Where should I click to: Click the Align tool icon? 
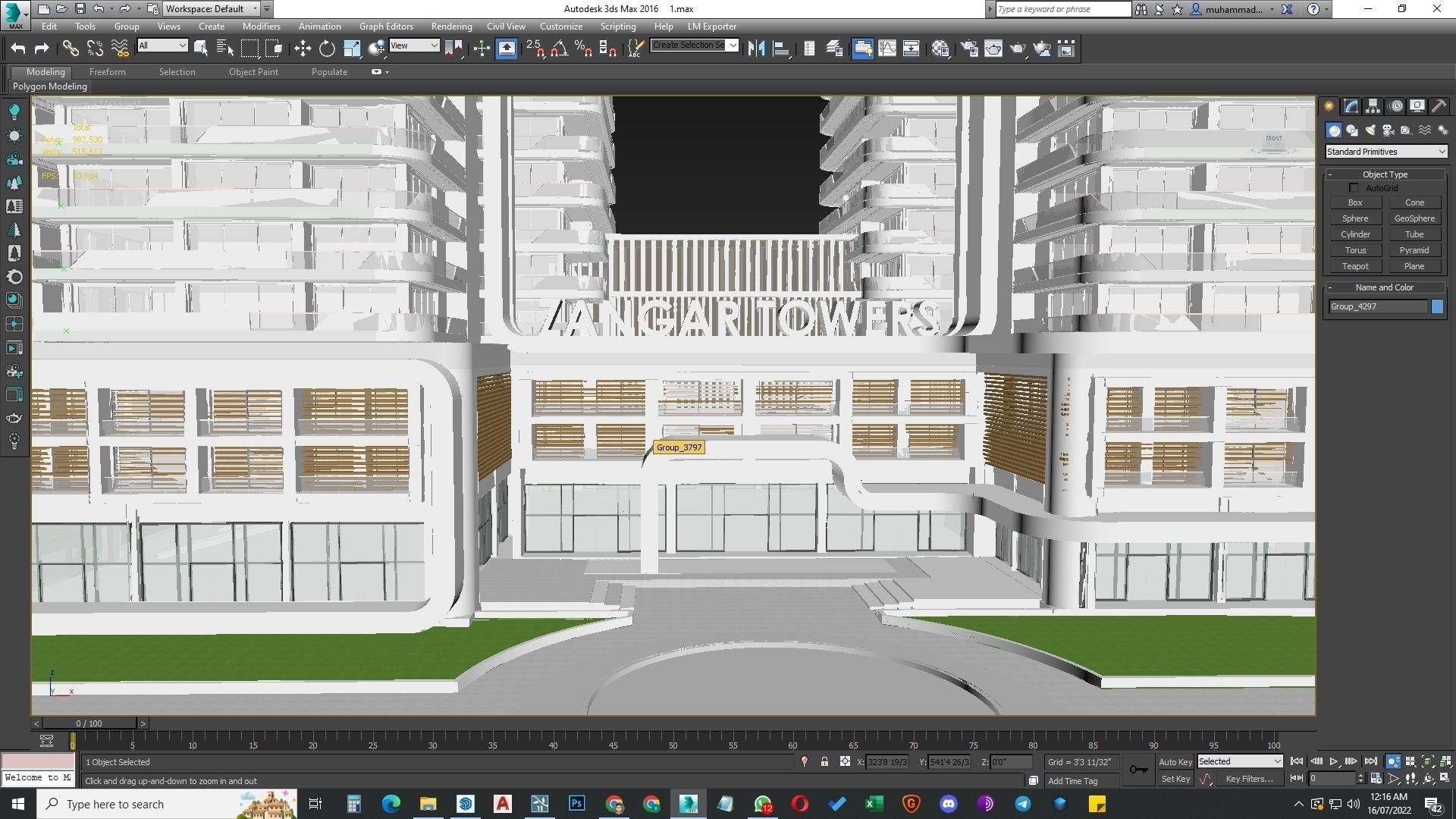pyautogui.click(x=780, y=49)
